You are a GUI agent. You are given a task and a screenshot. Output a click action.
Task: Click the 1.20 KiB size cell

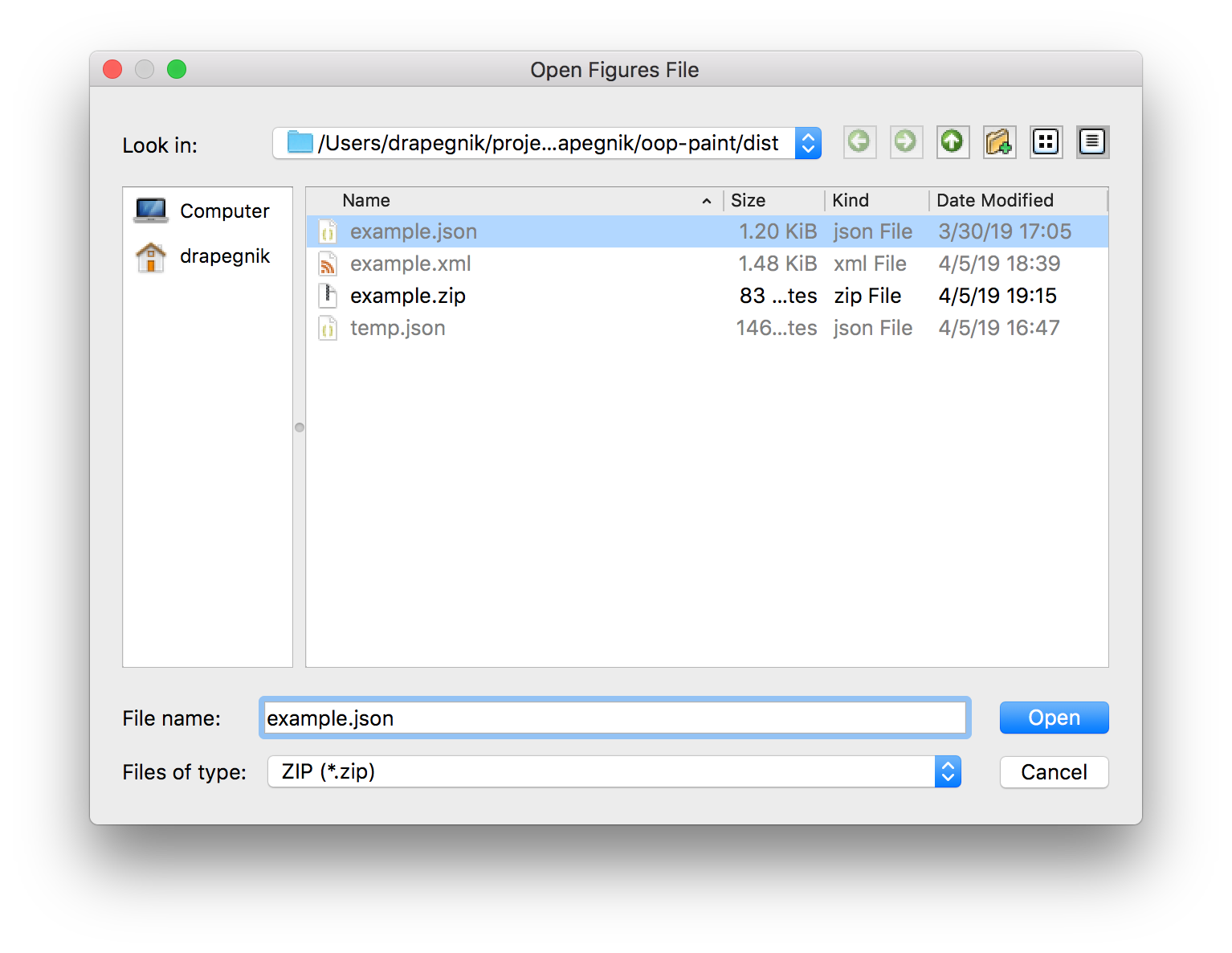coord(777,231)
